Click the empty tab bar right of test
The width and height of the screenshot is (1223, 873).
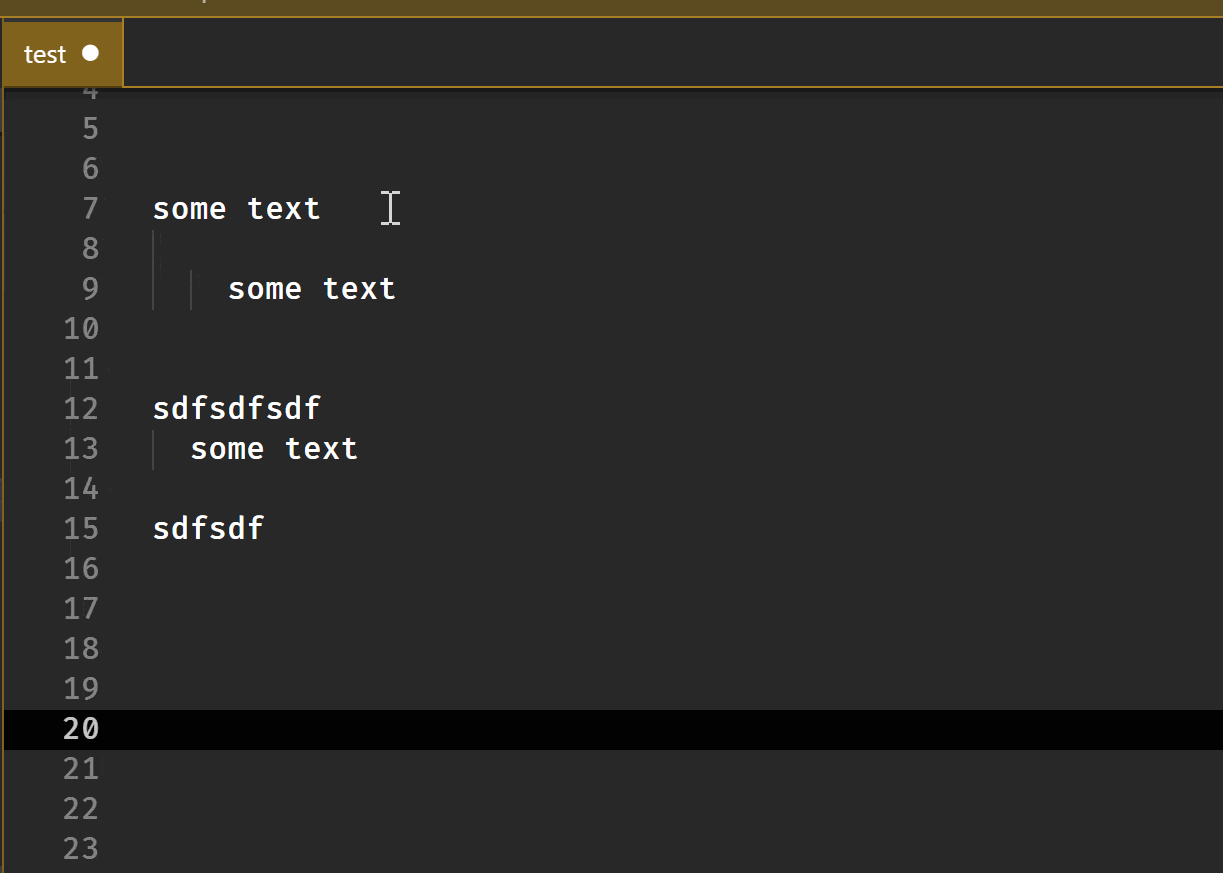point(670,55)
